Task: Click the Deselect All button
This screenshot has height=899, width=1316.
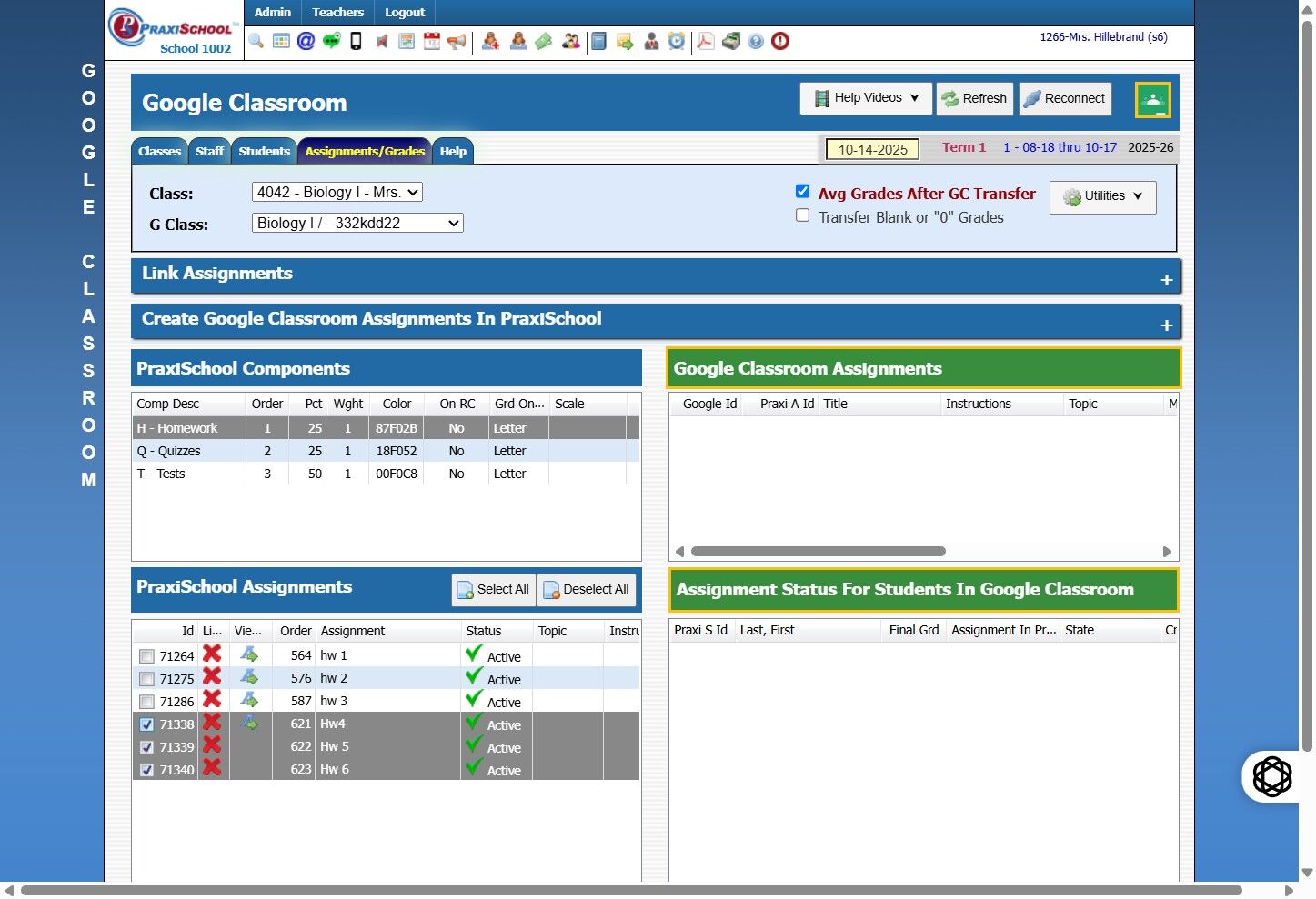Action: 587,590
